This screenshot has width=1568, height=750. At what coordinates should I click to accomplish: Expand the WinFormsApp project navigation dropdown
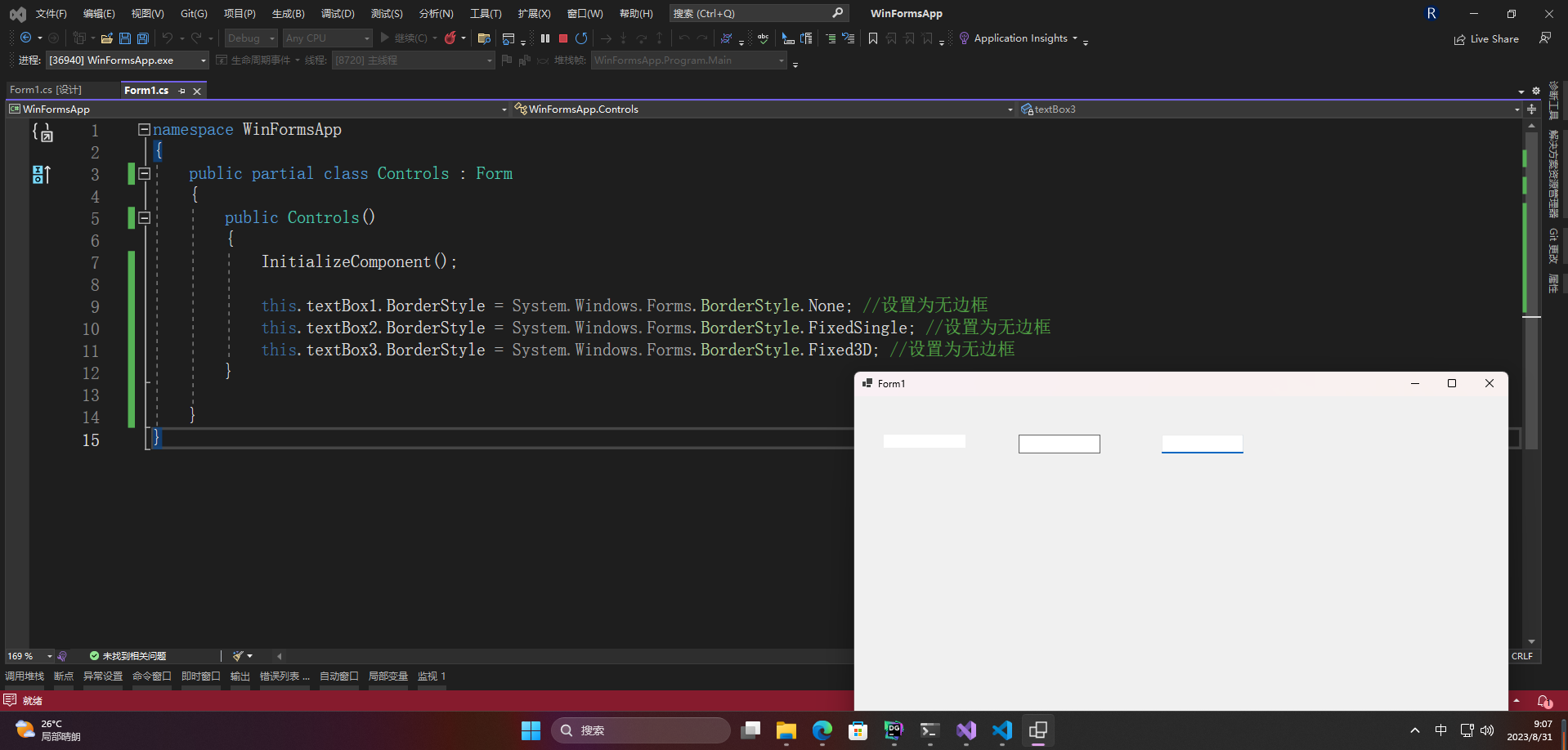258,109
